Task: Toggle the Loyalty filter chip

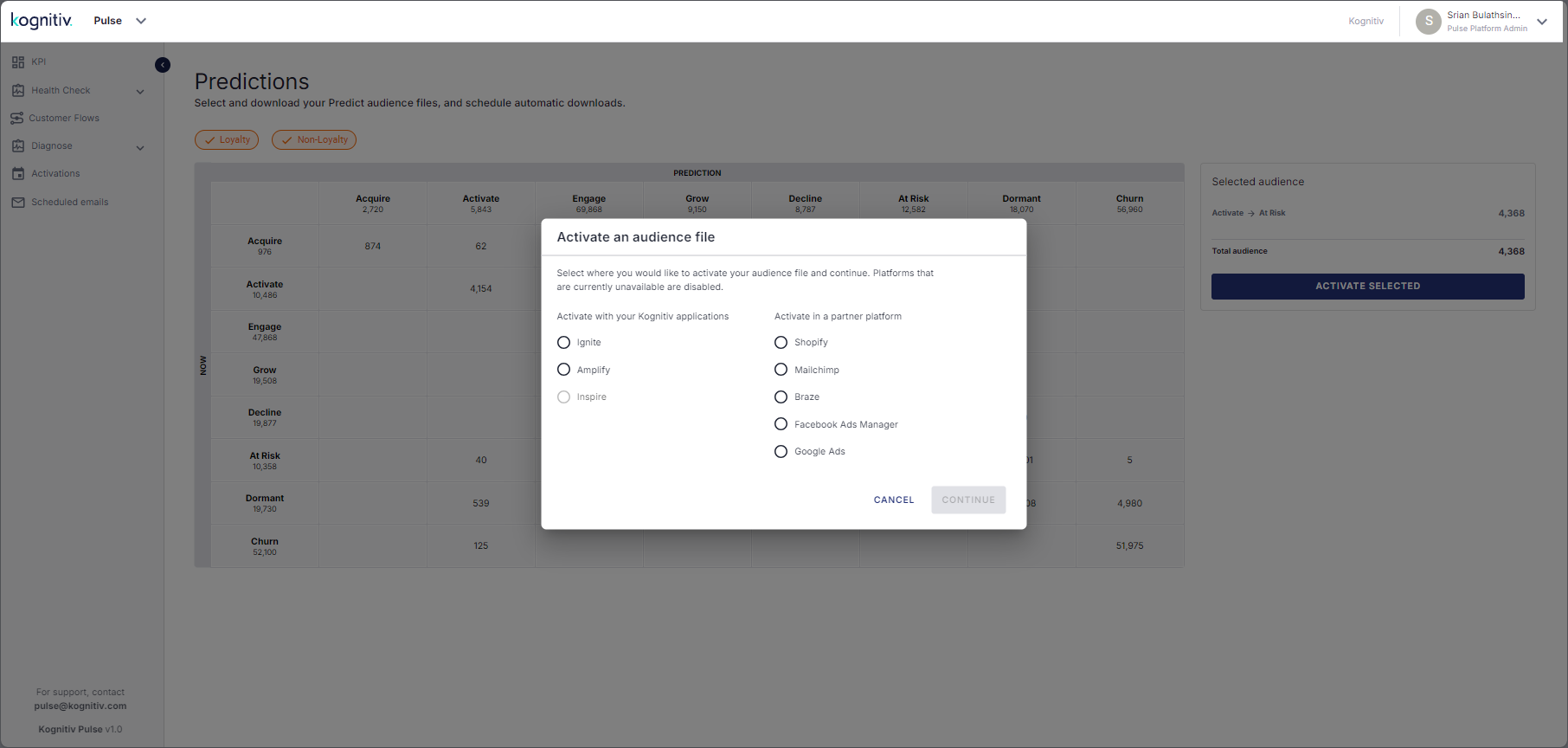Action: pos(227,139)
